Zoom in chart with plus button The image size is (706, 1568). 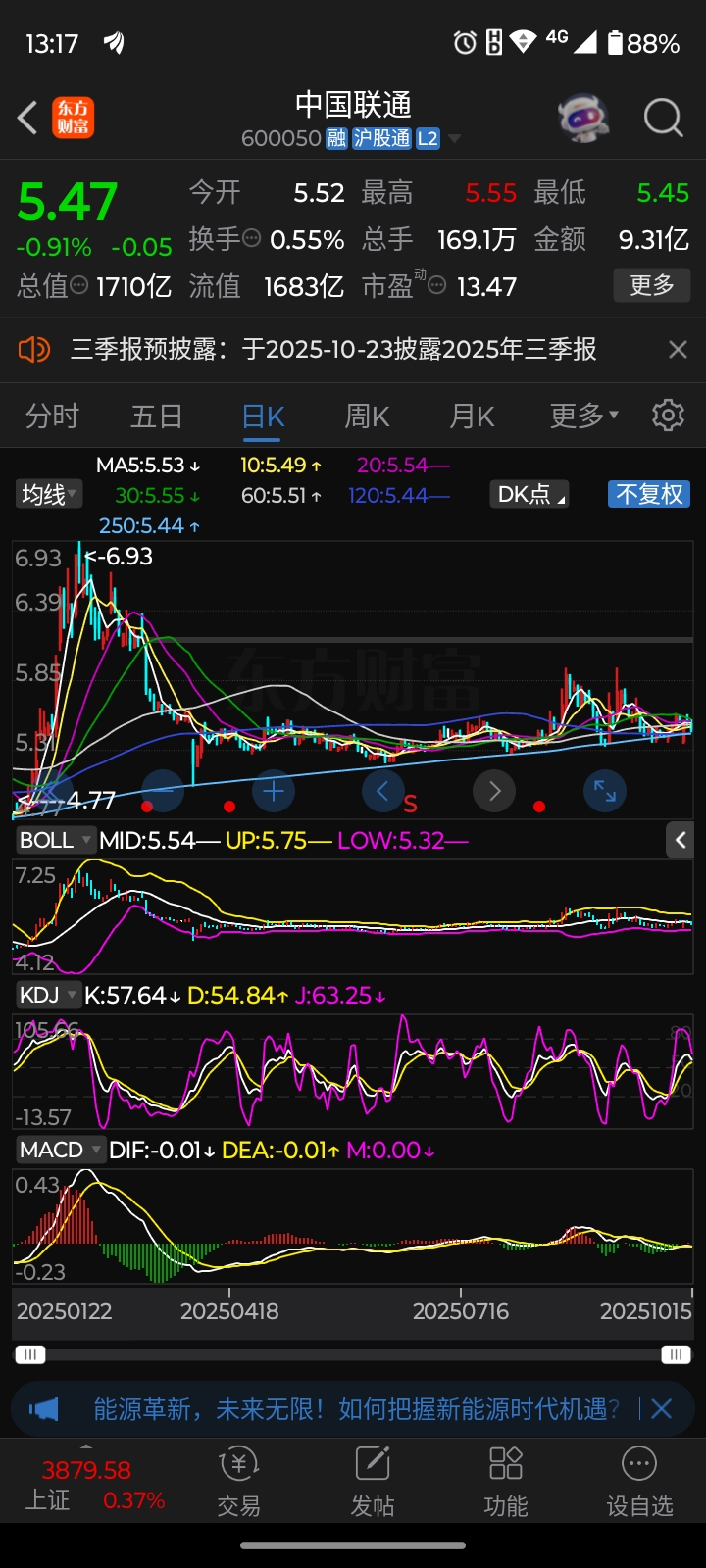[x=274, y=790]
